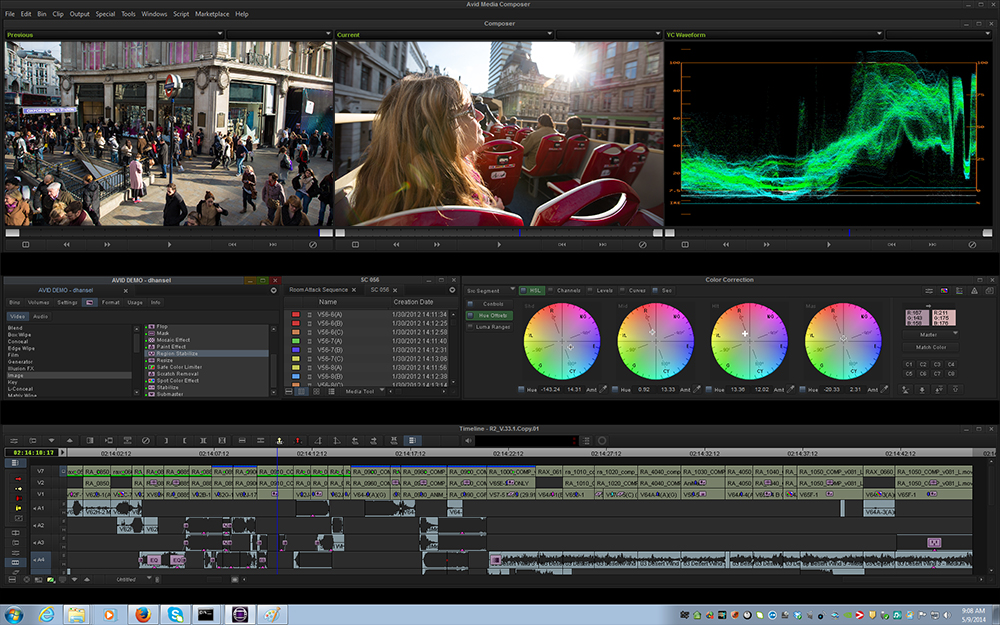Open the Media Tool dropdown in bin
Image resolution: width=1000 pixels, height=625 pixels.
[363, 391]
